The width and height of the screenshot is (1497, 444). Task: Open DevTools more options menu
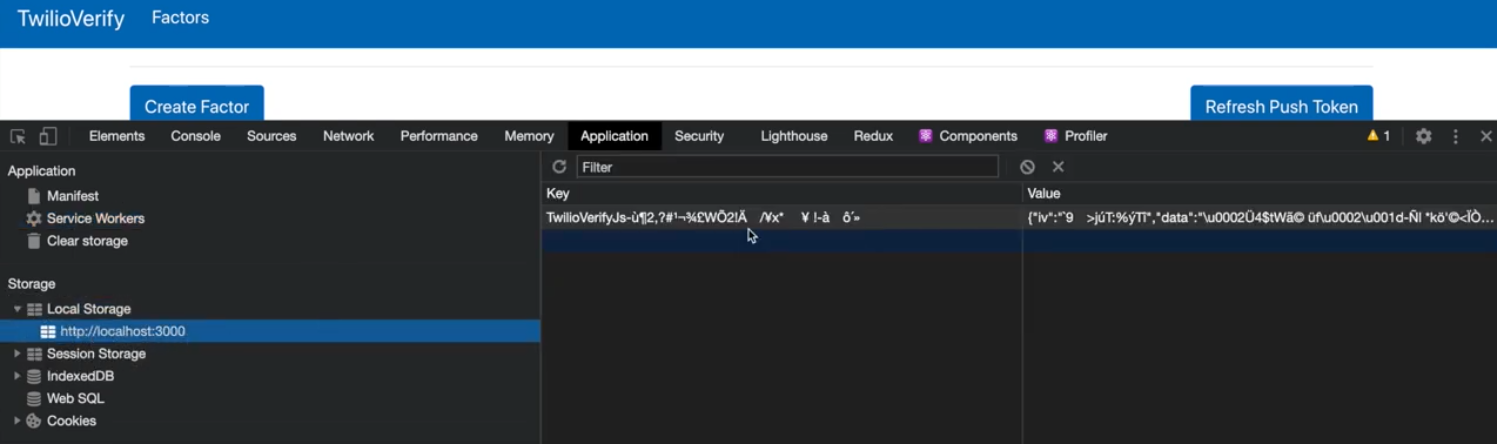(1456, 136)
